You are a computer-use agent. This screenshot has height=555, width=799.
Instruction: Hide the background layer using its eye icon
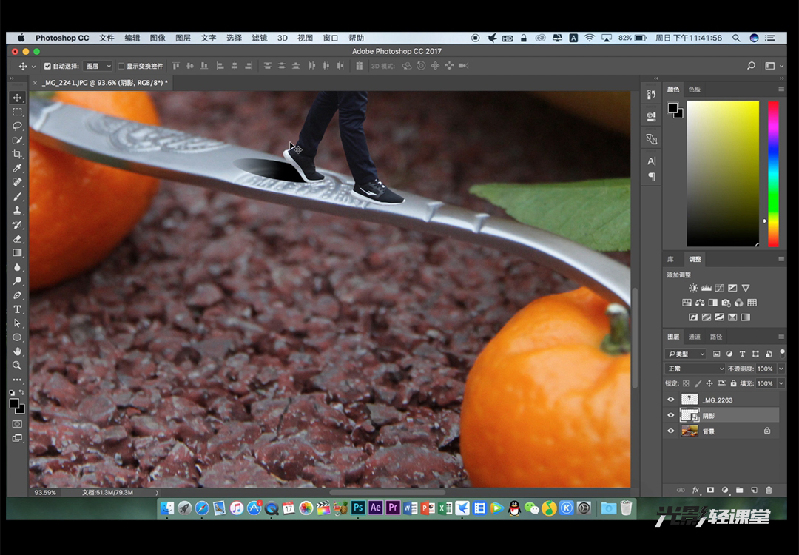671,430
